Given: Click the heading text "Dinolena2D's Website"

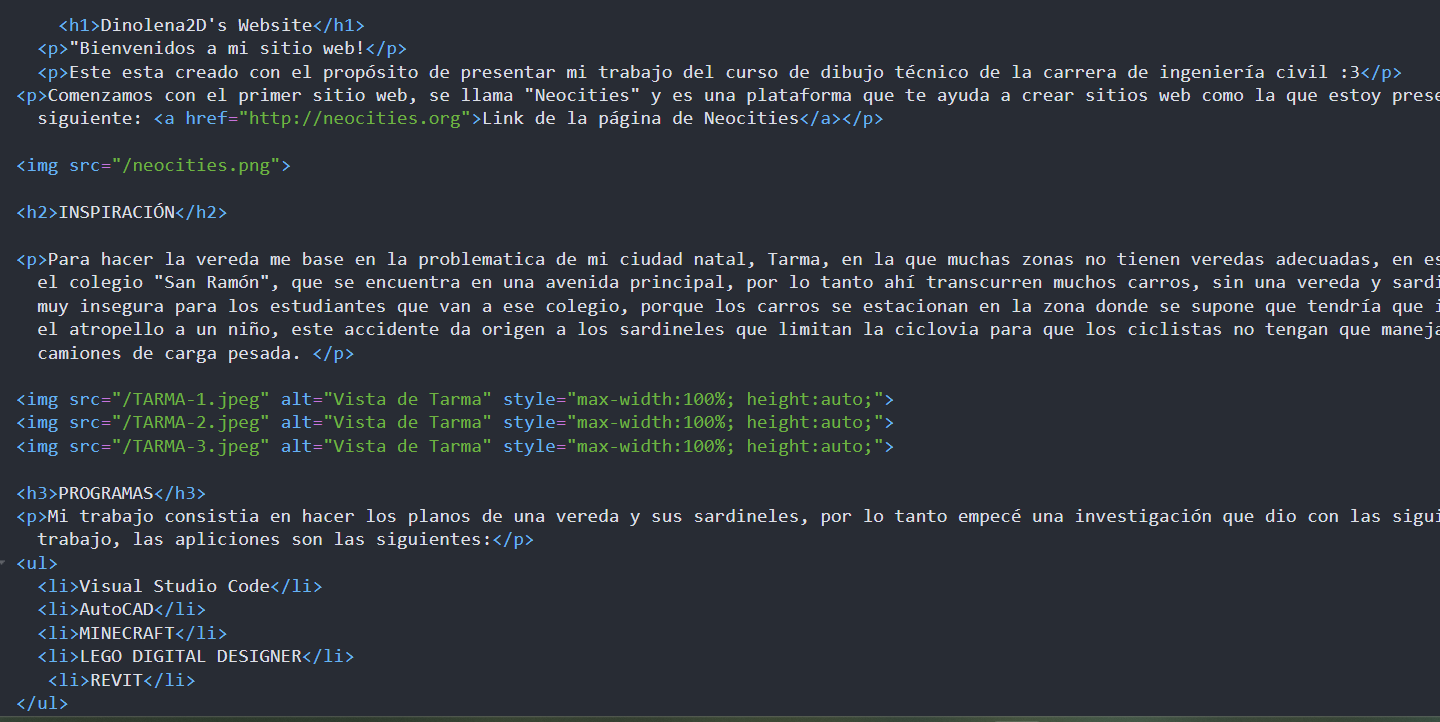Looking at the screenshot, I should [206, 25].
